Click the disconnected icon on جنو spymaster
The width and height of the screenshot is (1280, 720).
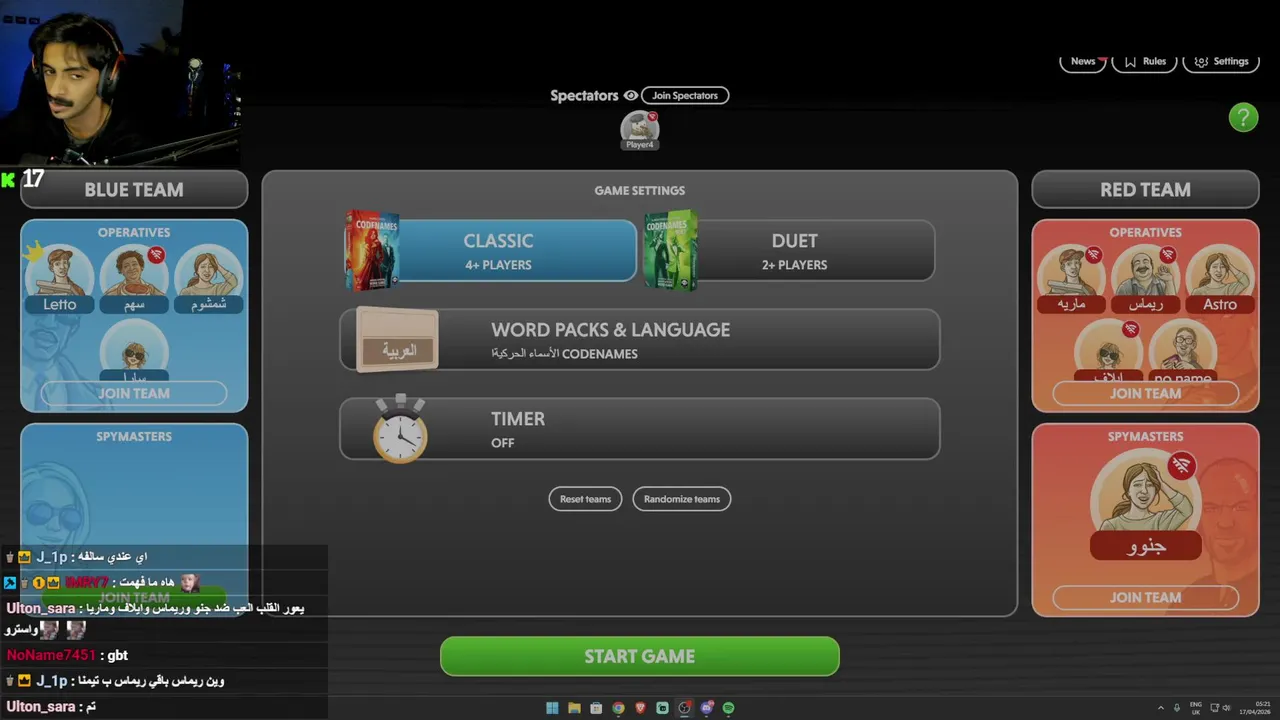(x=1182, y=466)
